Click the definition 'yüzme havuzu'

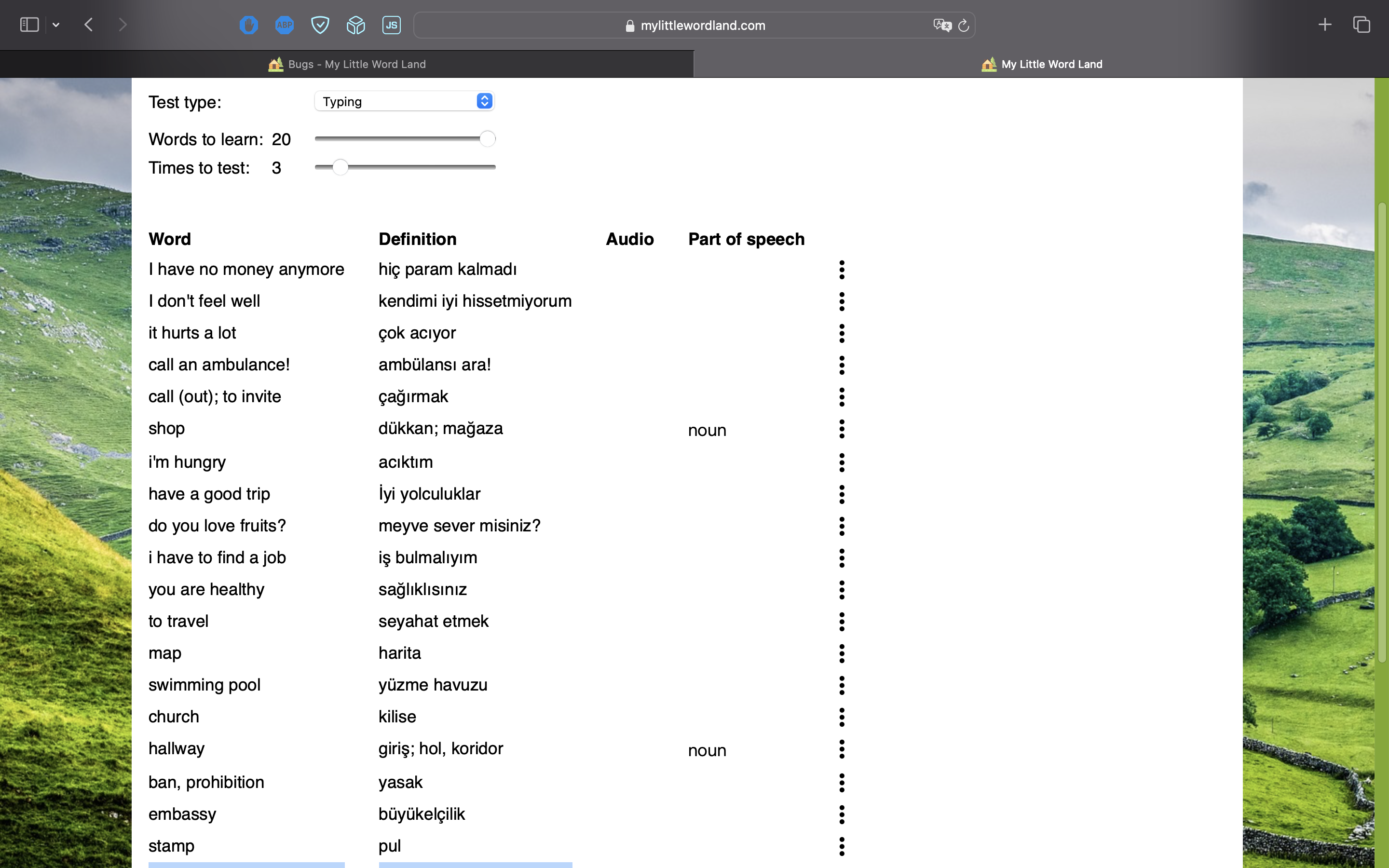tap(433, 685)
